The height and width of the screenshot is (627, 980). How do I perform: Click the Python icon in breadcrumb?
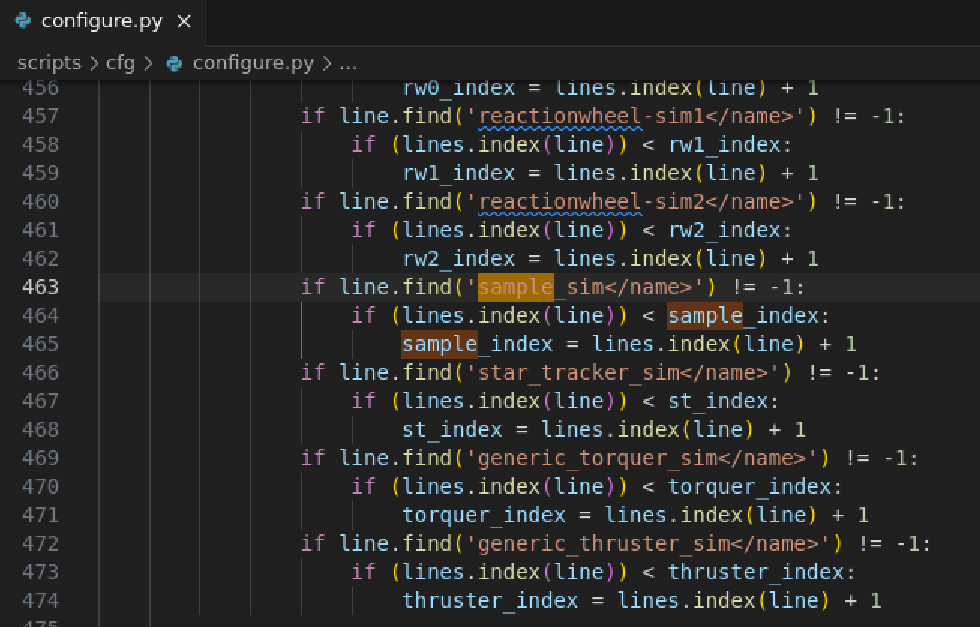[174, 63]
